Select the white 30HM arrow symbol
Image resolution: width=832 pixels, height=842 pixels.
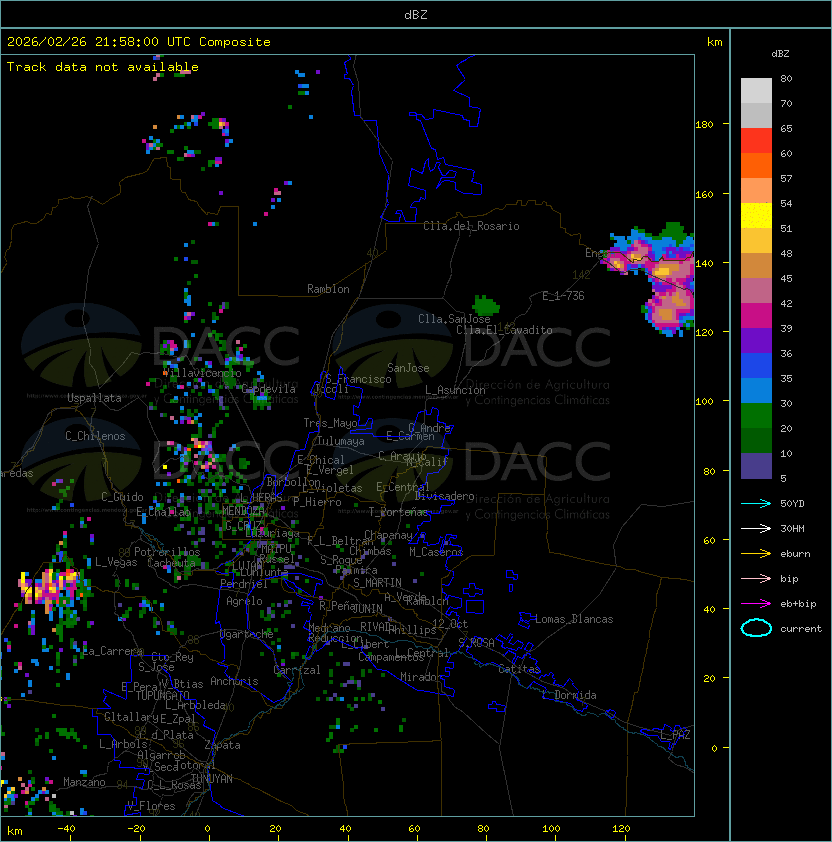pos(756,528)
